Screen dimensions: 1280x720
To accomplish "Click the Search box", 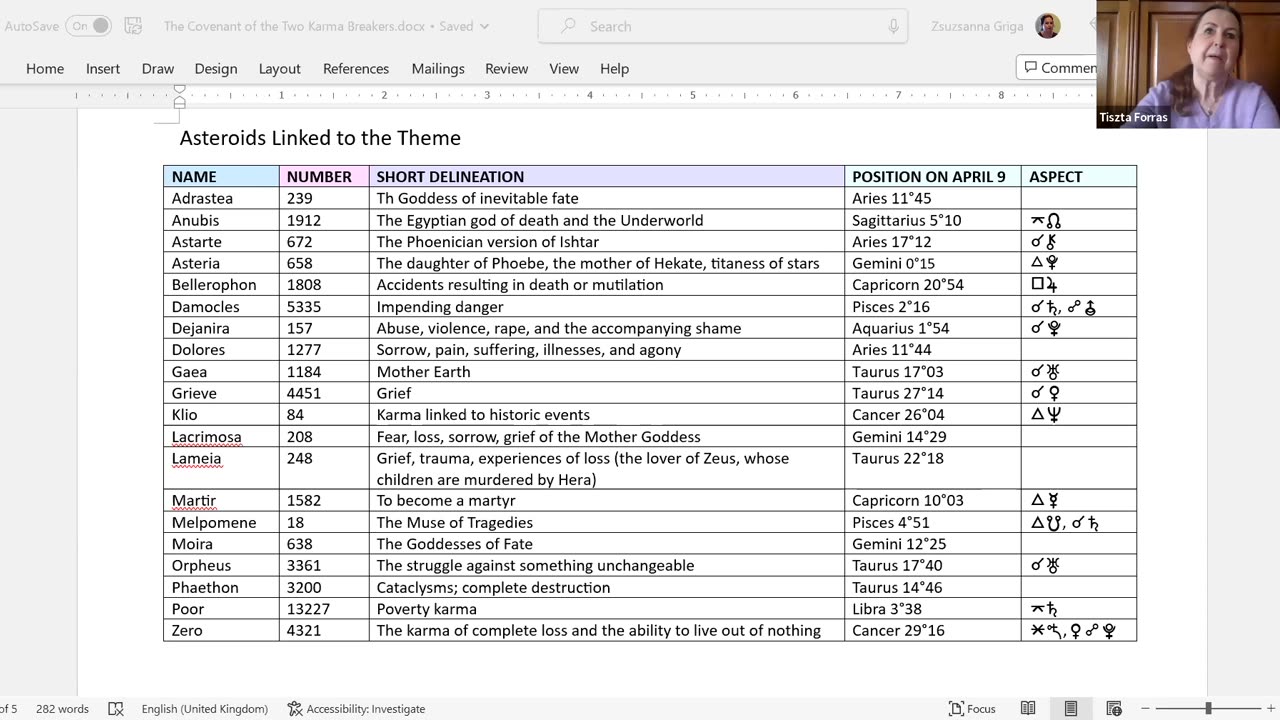I will tap(723, 26).
